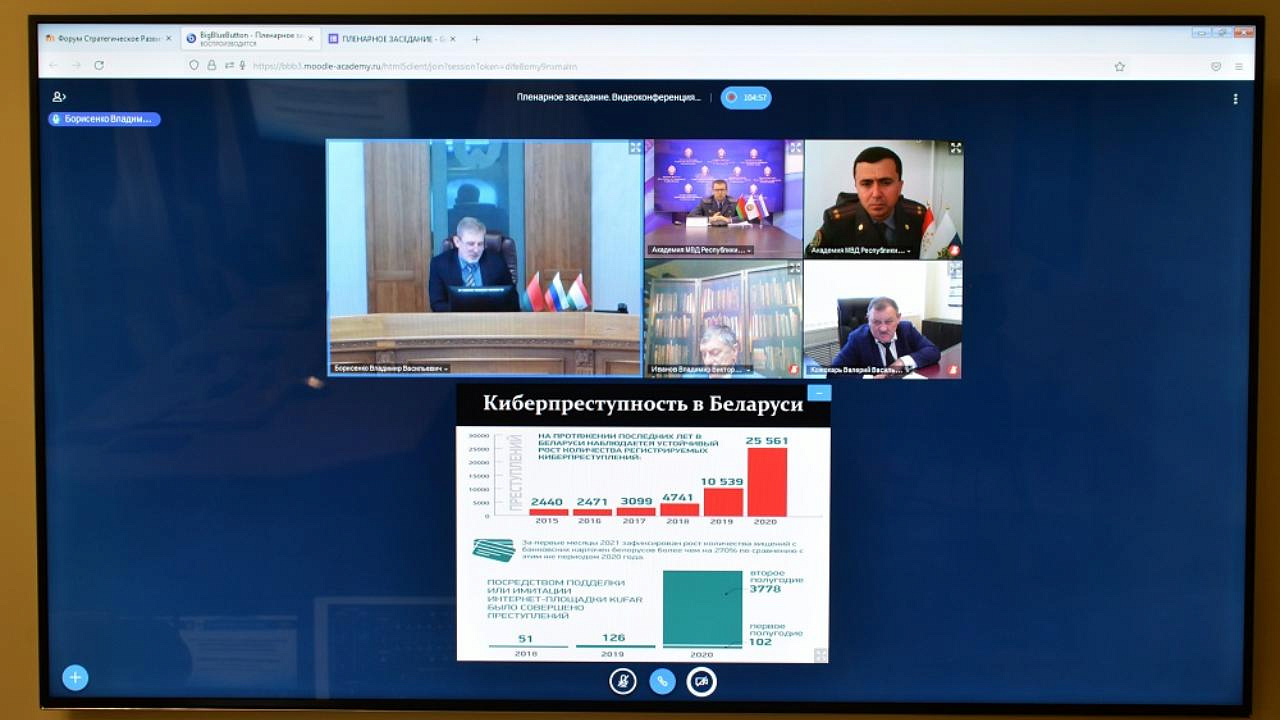1280x720 pixels.
Task: Click the Борисенко Владим... talking indicator
Action: (x=105, y=119)
